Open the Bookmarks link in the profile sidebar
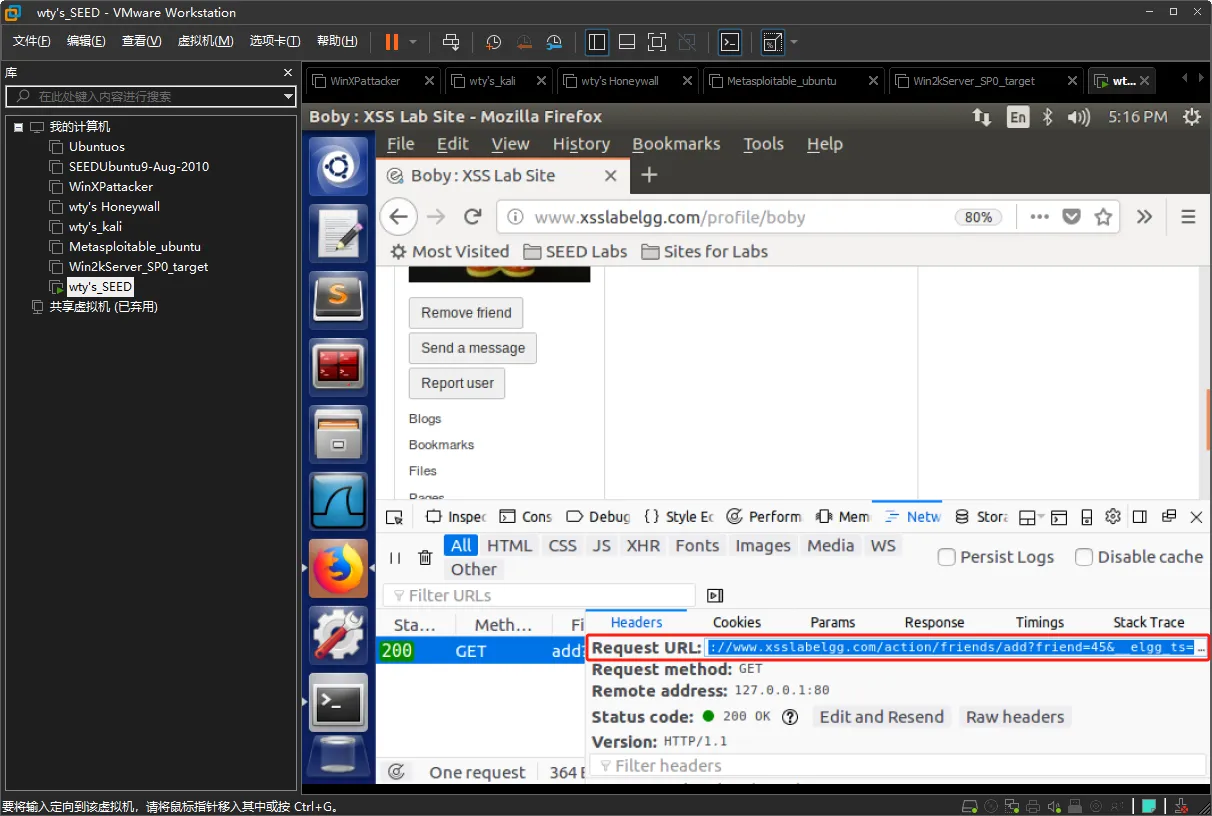Screen dimensions: 1212x816 pyautogui.click(x=441, y=445)
